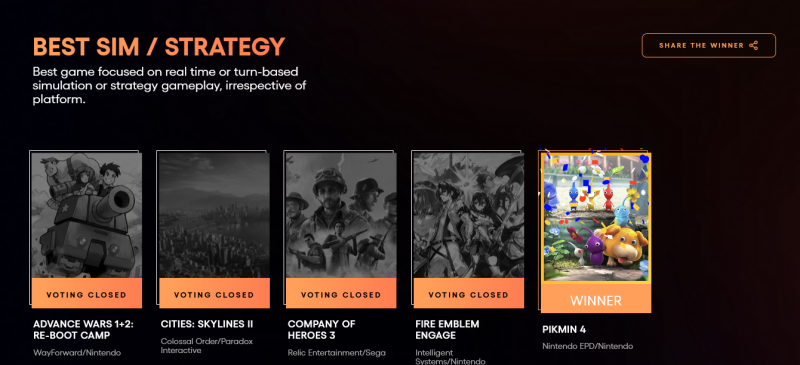Click Voting Closed under Advance Wars
Screen dimensions: 800x365
[87, 294]
